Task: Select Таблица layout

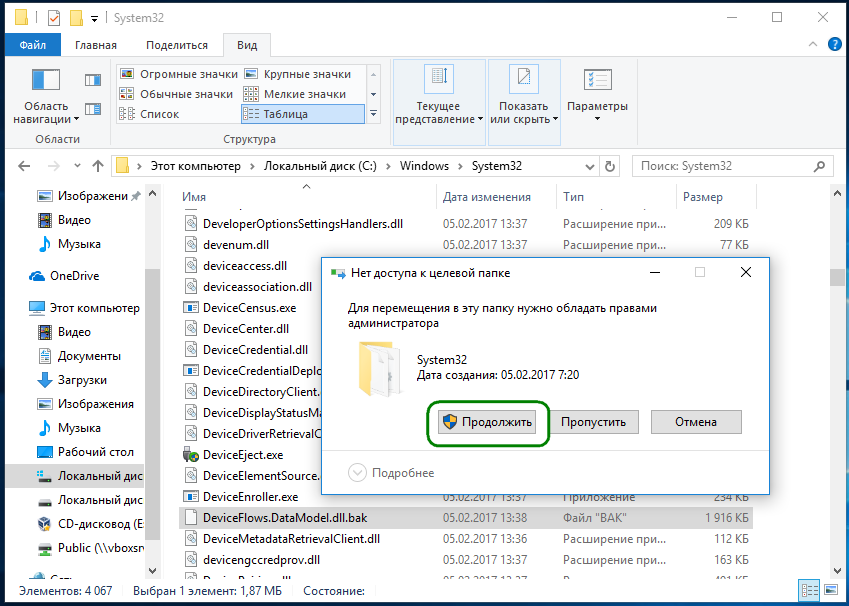Action: click(303, 114)
